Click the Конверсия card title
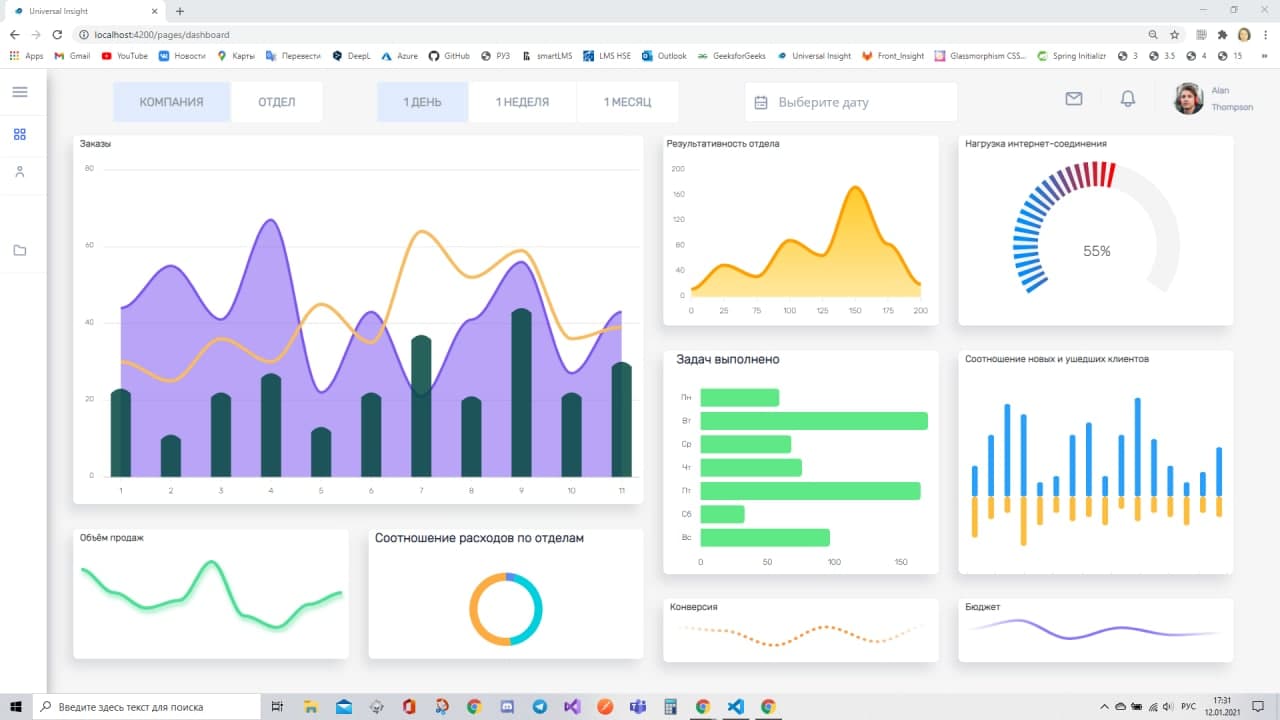1280x720 pixels. pos(693,607)
